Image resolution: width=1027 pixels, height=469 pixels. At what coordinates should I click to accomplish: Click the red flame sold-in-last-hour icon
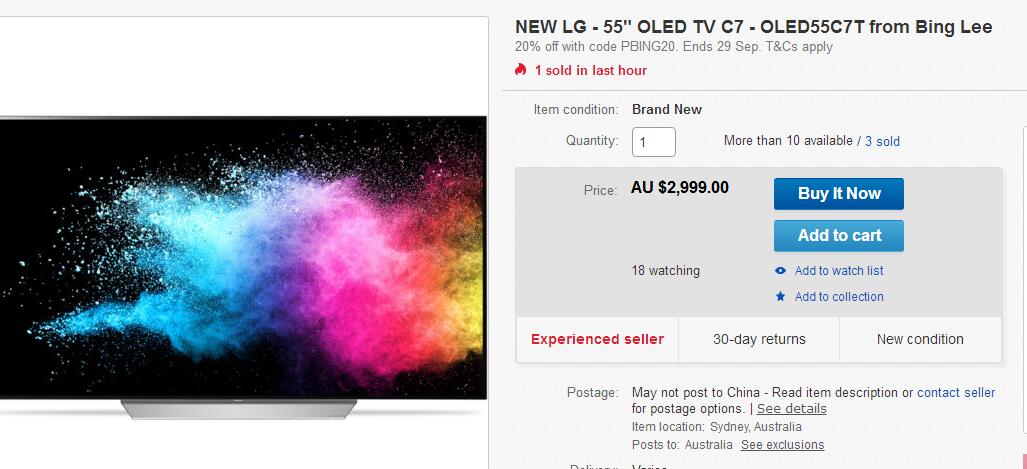click(x=521, y=69)
